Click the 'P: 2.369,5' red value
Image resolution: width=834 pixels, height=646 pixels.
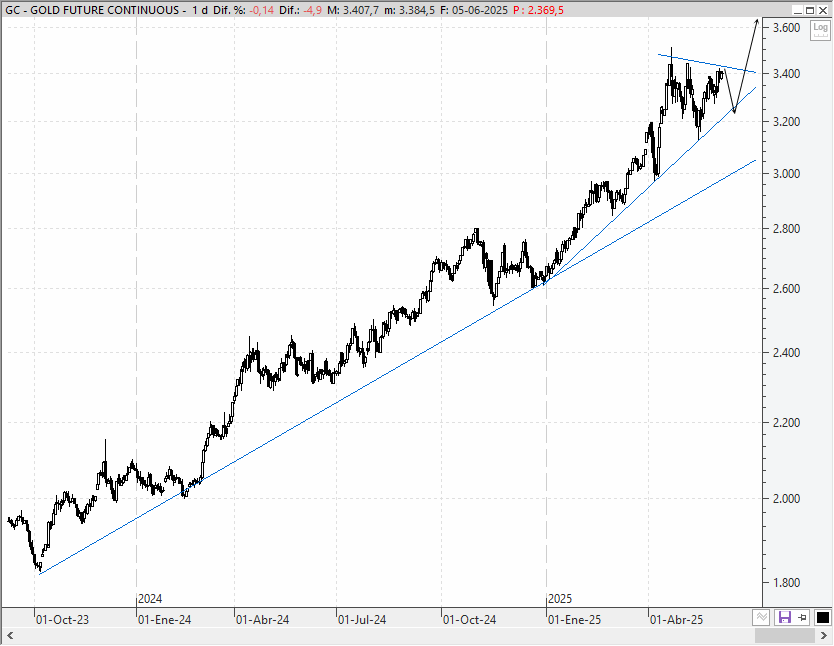point(538,10)
